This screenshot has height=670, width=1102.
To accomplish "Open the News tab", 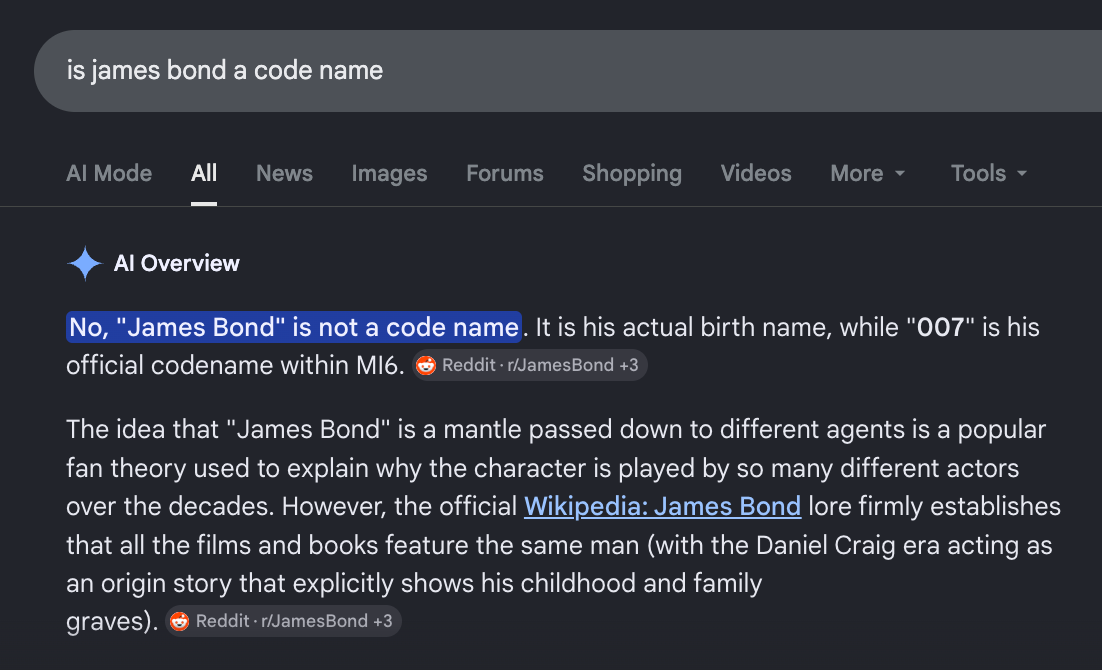I will click(284, 174).
